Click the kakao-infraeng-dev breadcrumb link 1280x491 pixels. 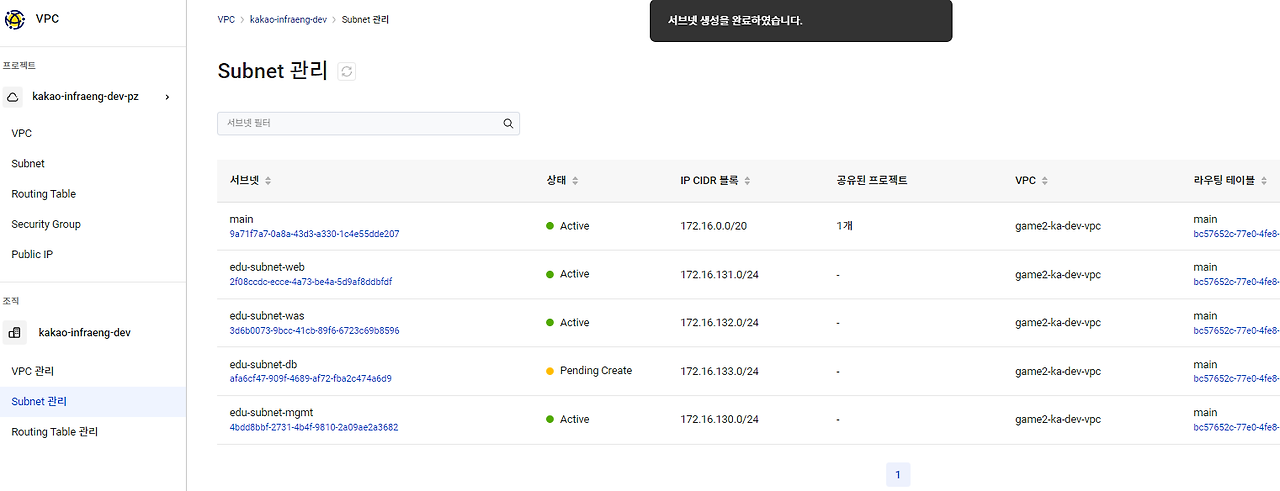[x=287, y=20]
